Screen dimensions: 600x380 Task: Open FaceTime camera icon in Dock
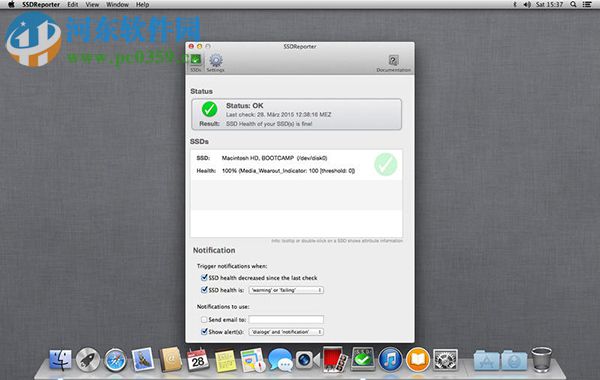(308, 360)
